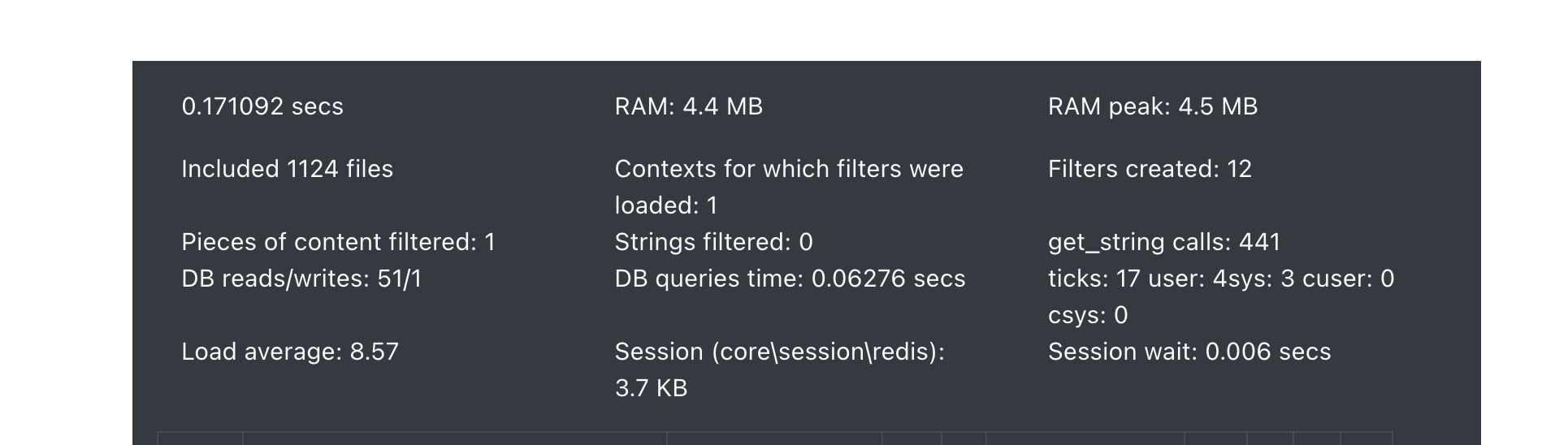The image size is (1568, 445).
Task: Select the loaded: 1 continuation text
Action: 666,205
